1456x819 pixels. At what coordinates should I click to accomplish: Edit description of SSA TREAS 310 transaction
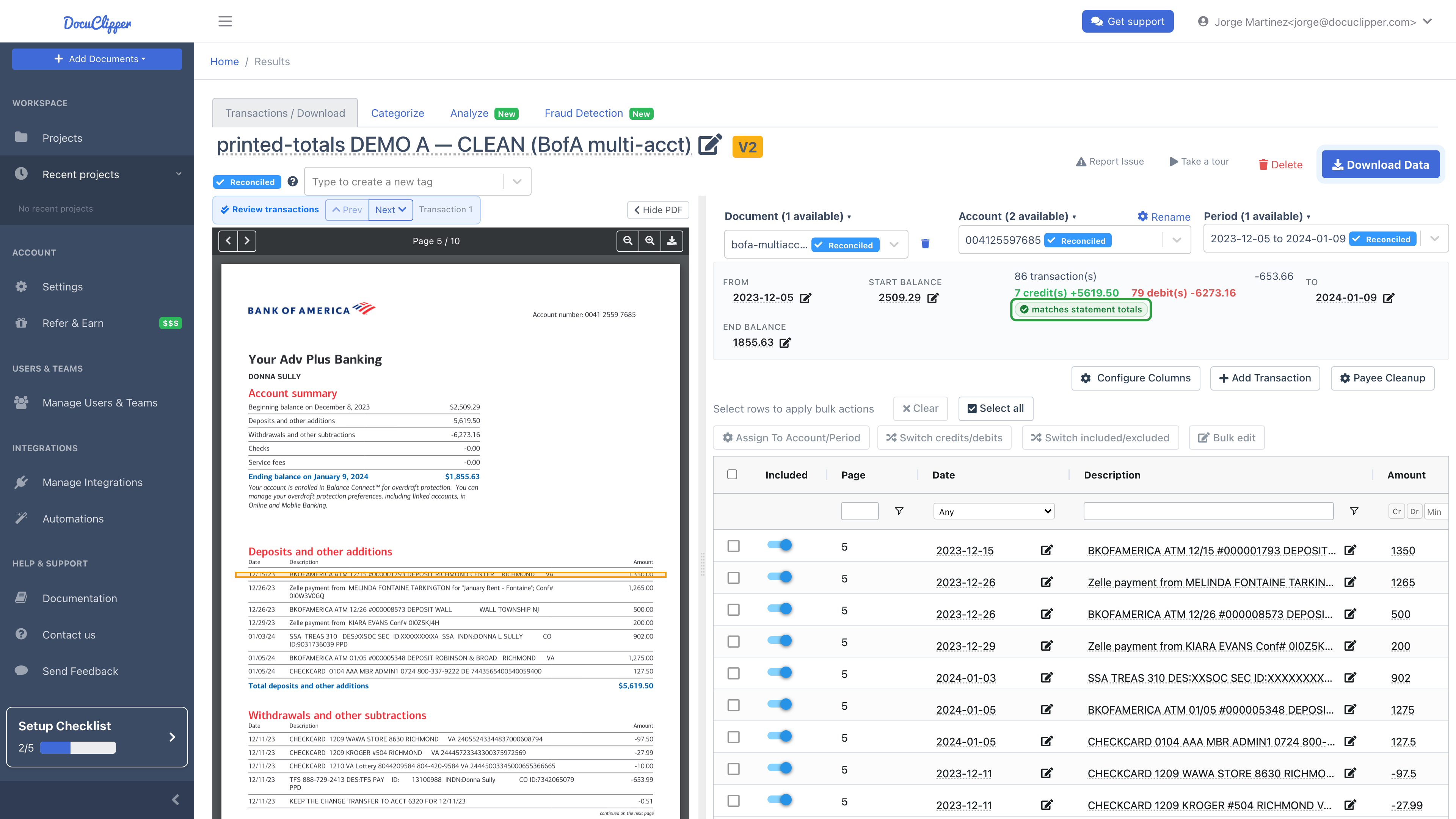pos(1350,677)
